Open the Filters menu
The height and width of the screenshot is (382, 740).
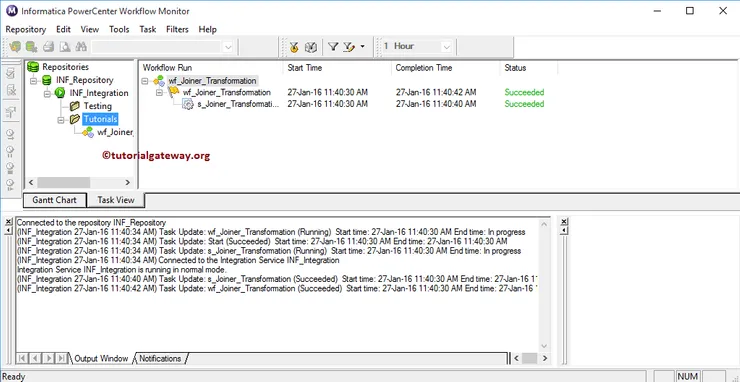coord(177,29)
